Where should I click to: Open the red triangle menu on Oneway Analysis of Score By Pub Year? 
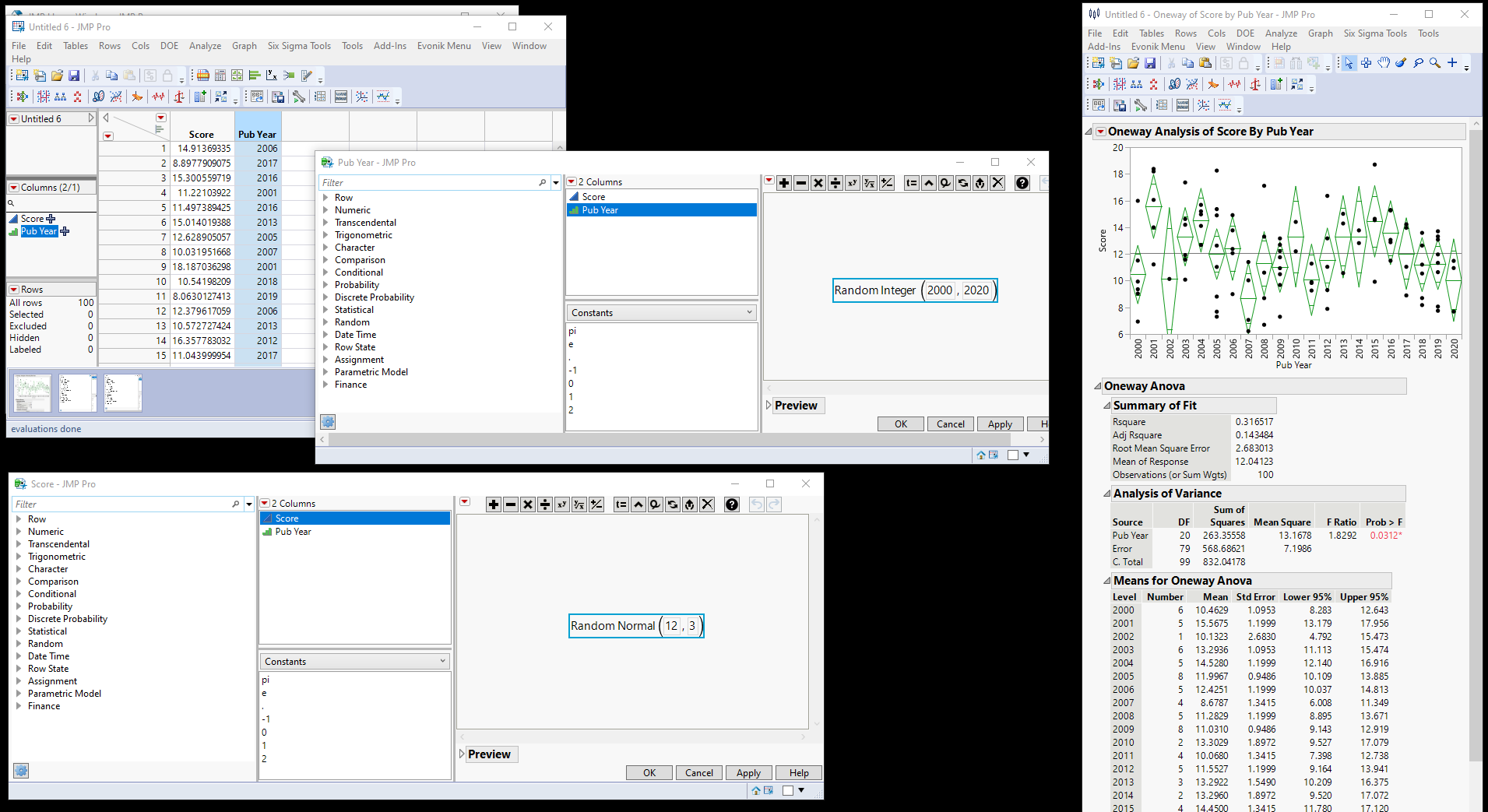(1100, 131)
